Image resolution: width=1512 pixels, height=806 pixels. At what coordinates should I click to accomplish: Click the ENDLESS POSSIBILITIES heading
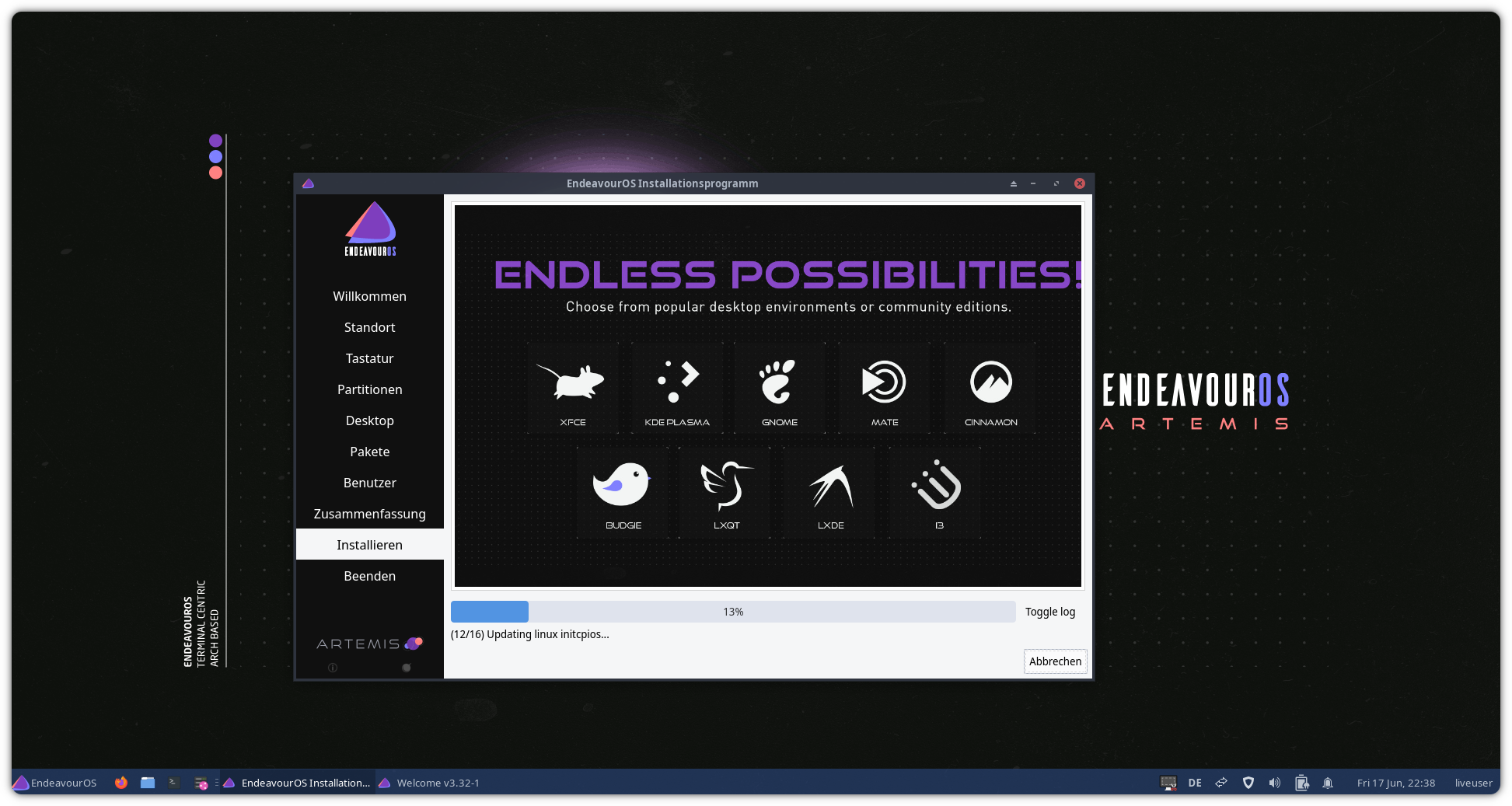(787, 274)
